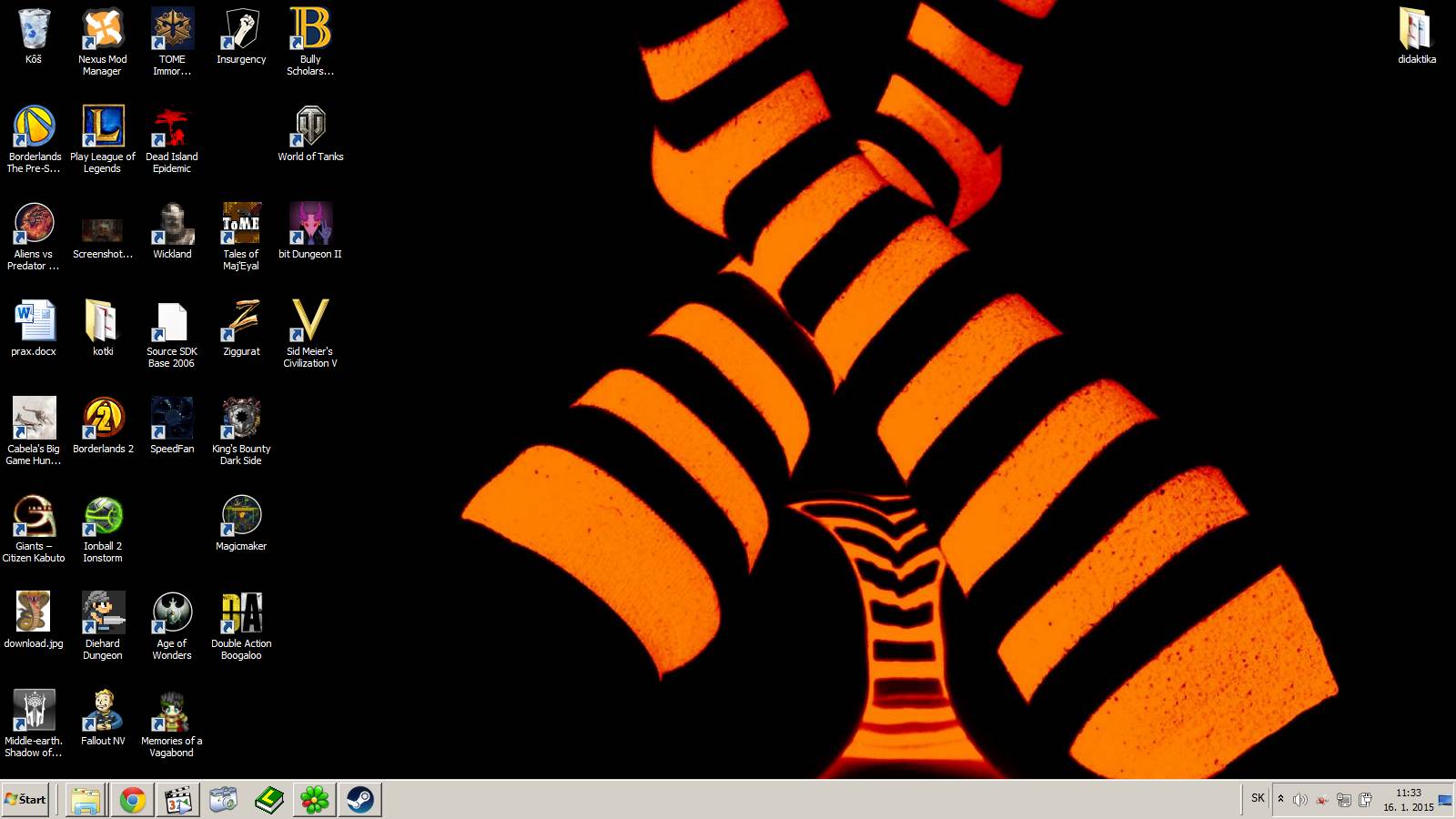Launch Play League of Legends shortcut

coord(103,139)
